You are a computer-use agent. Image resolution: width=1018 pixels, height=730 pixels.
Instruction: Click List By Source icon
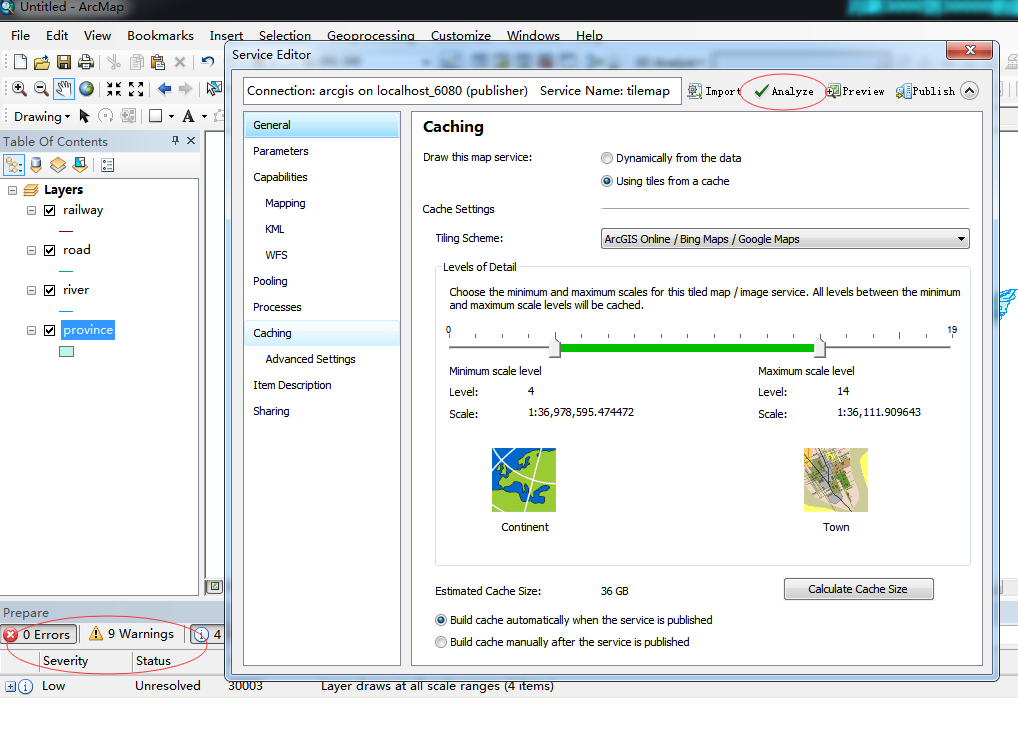pos(36,165)
